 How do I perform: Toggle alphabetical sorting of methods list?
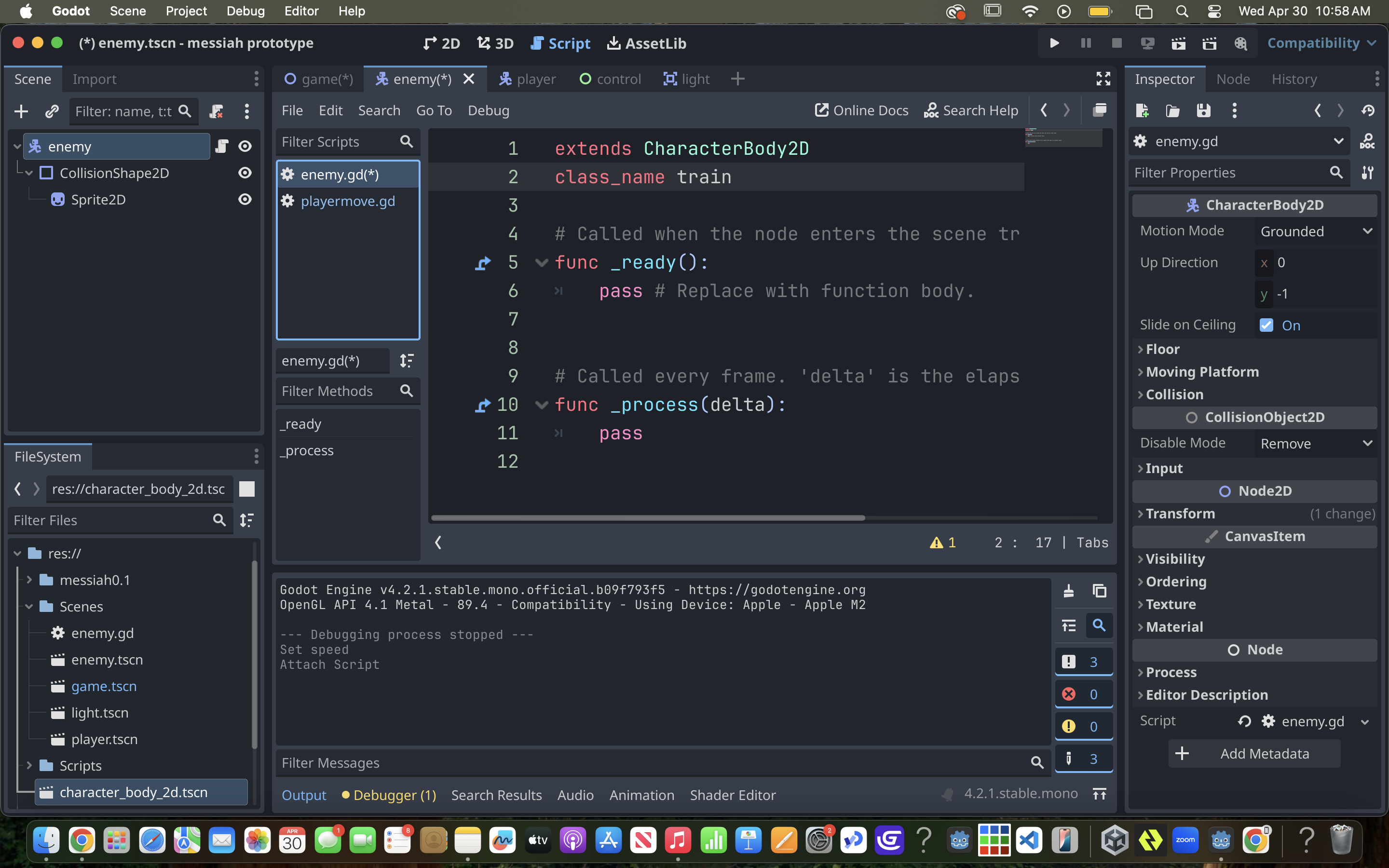(x=407, y=361)
